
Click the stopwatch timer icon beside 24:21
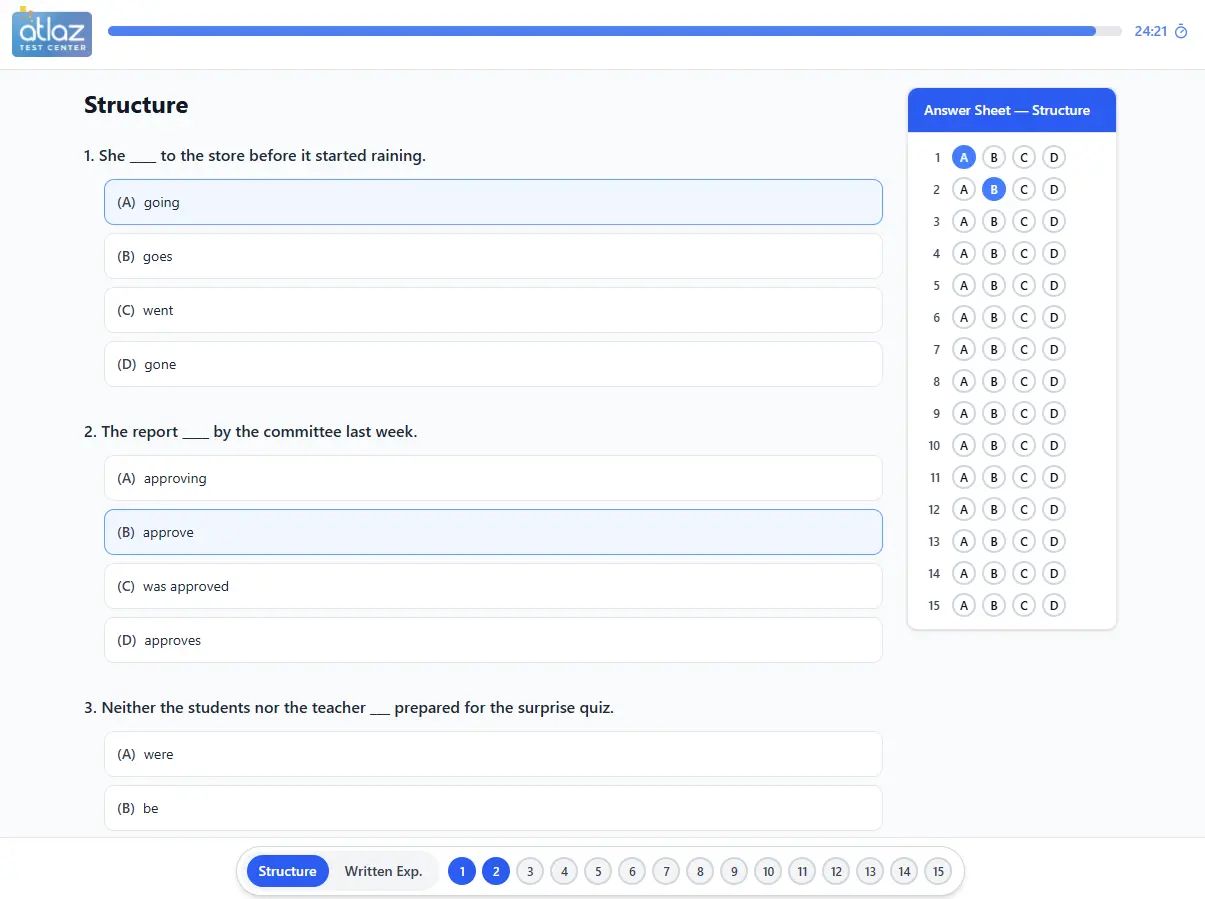1181,31
